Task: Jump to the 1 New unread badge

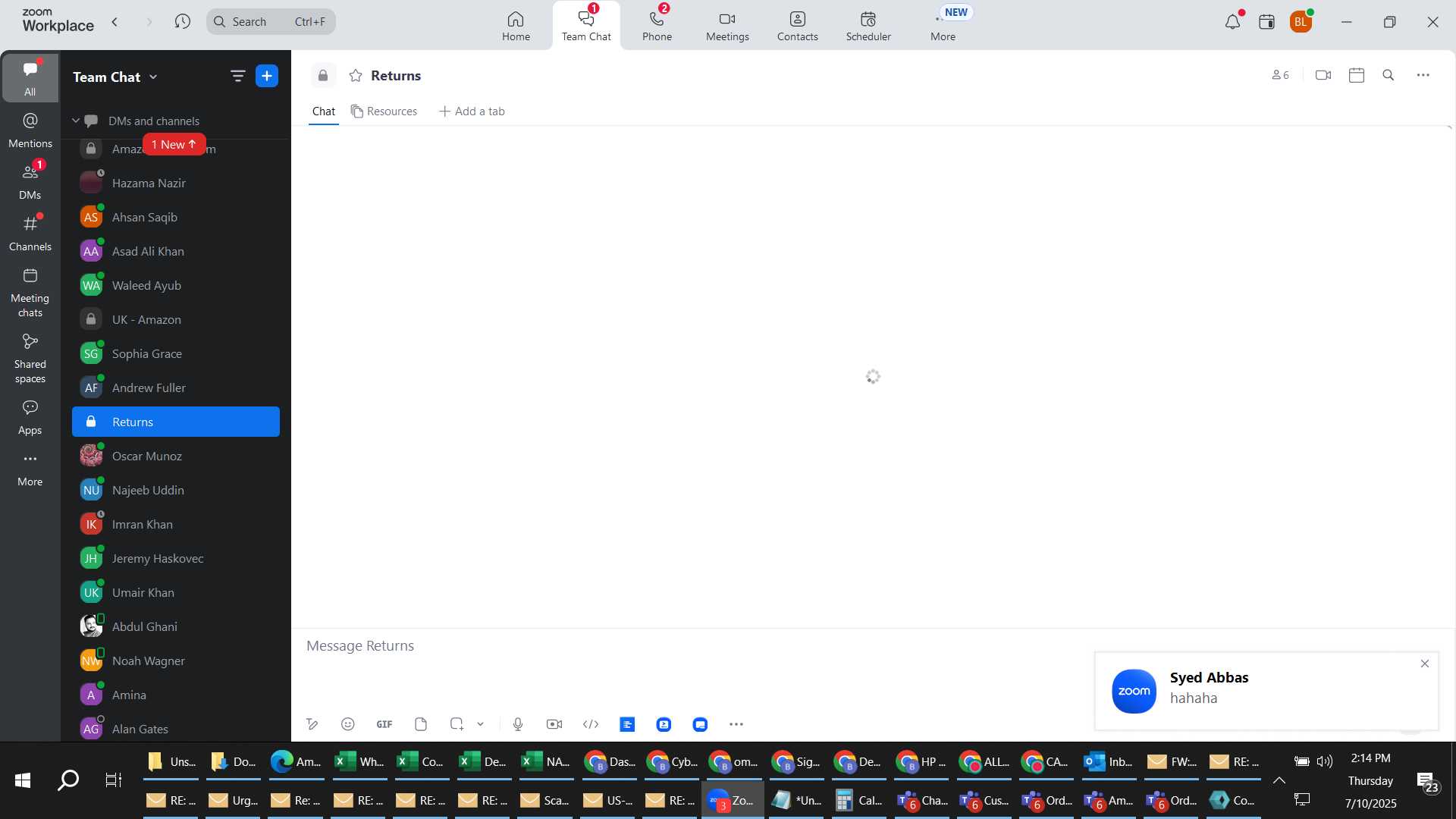Action: coord(174,144)
